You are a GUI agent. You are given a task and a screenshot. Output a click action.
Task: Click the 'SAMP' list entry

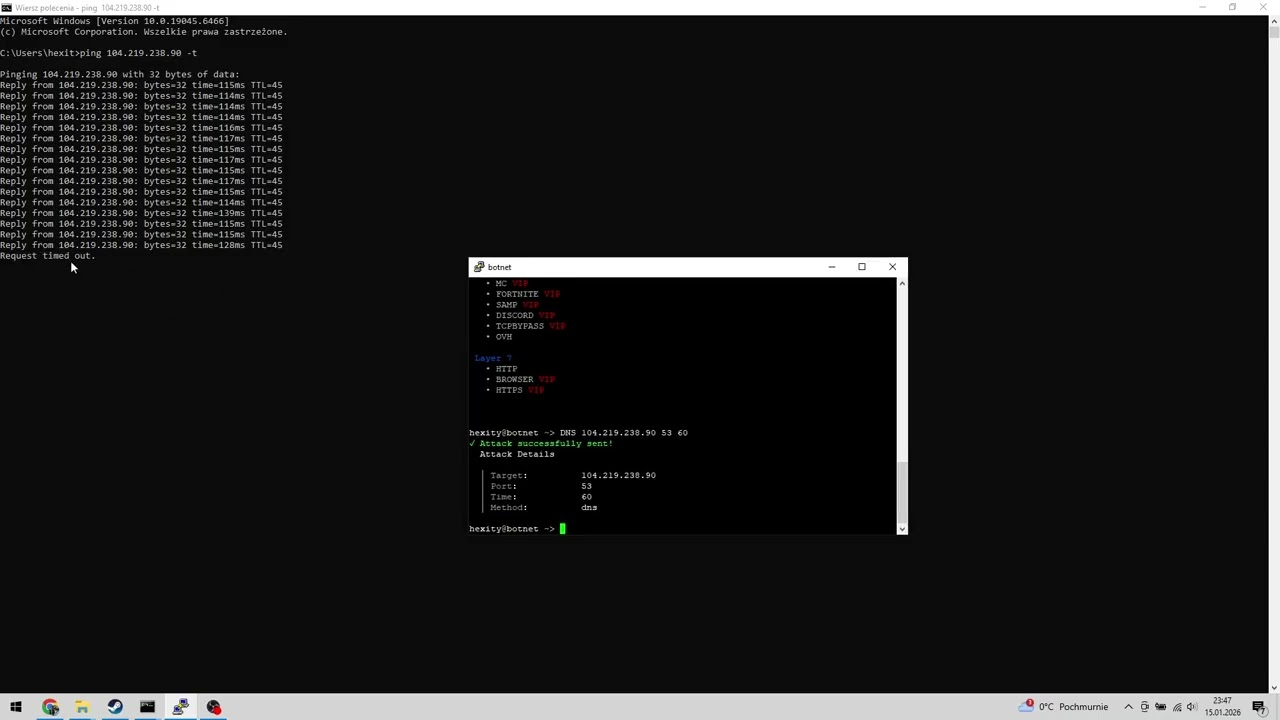click(x=517, y=305)
